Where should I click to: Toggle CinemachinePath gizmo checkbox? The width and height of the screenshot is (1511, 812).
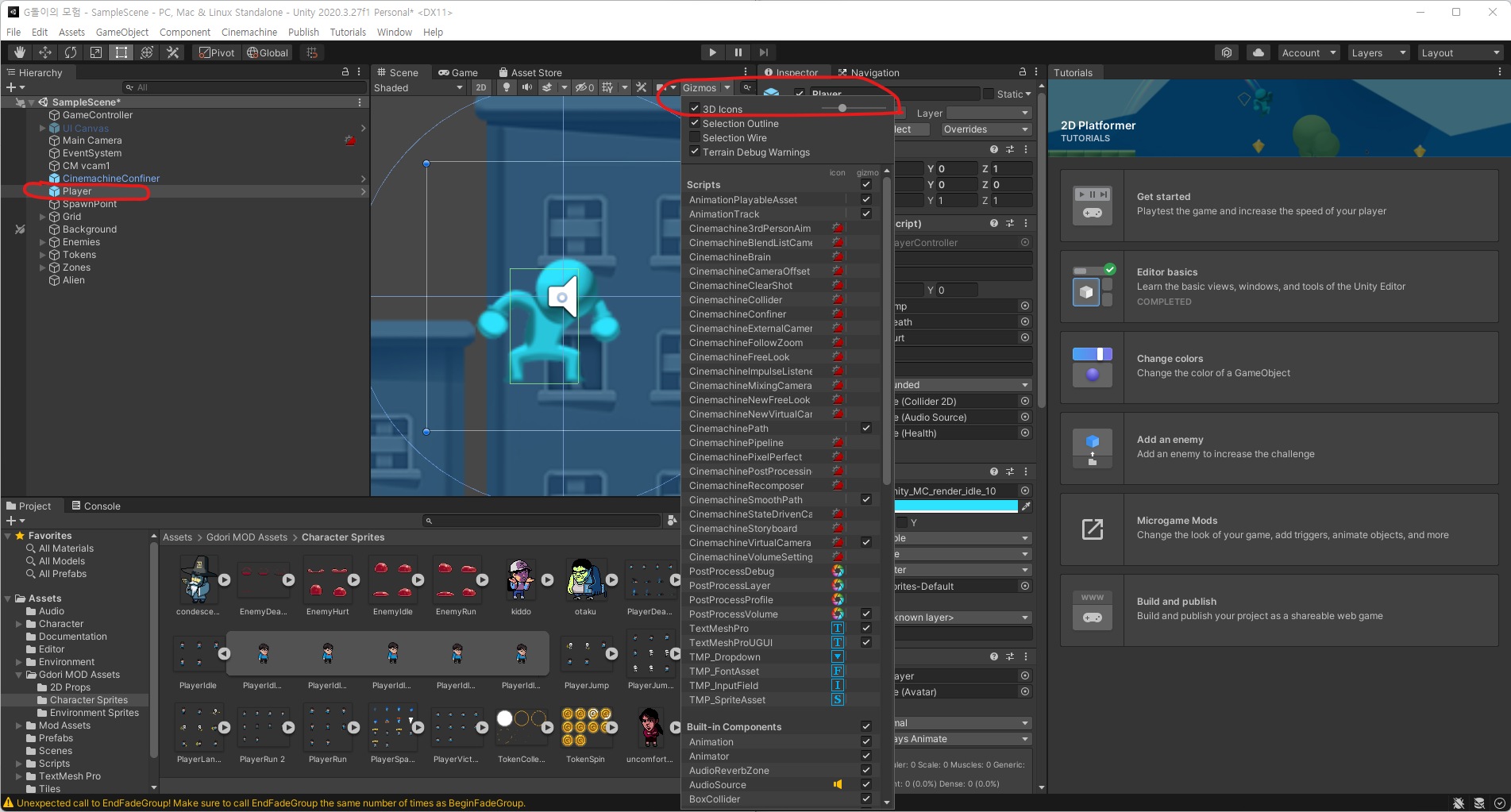(x=866, y=428)
